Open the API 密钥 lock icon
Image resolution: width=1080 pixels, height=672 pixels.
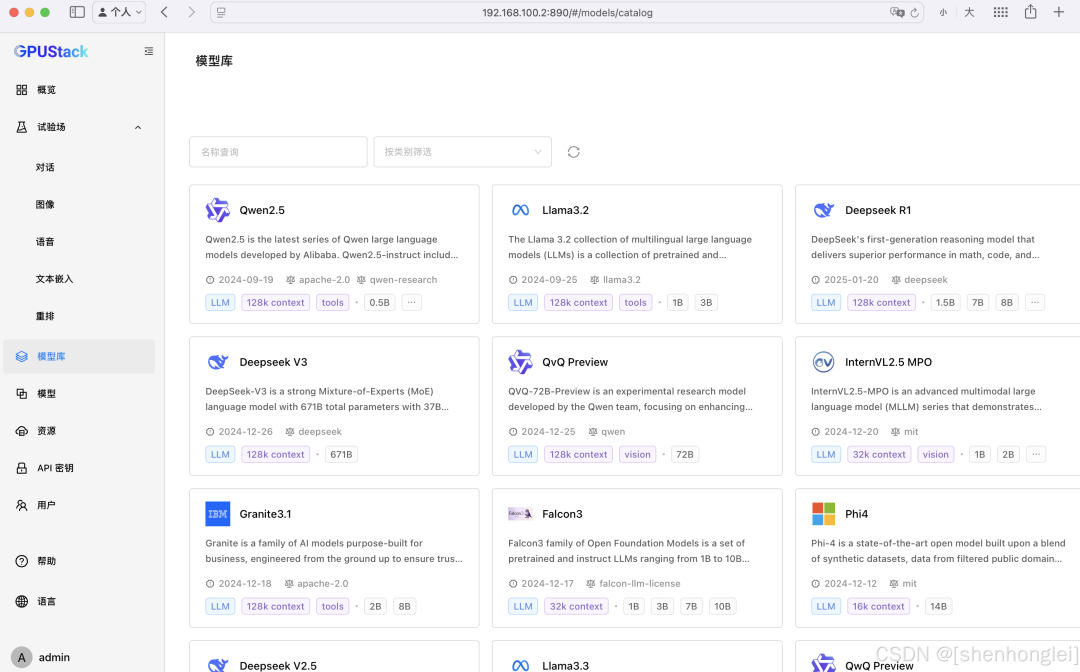click(21, 468)
